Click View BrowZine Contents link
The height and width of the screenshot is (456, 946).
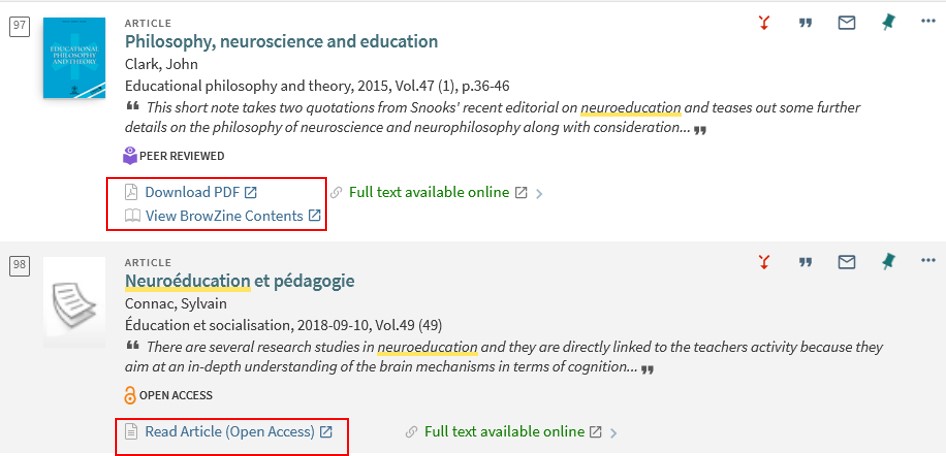tap(223, 216)
